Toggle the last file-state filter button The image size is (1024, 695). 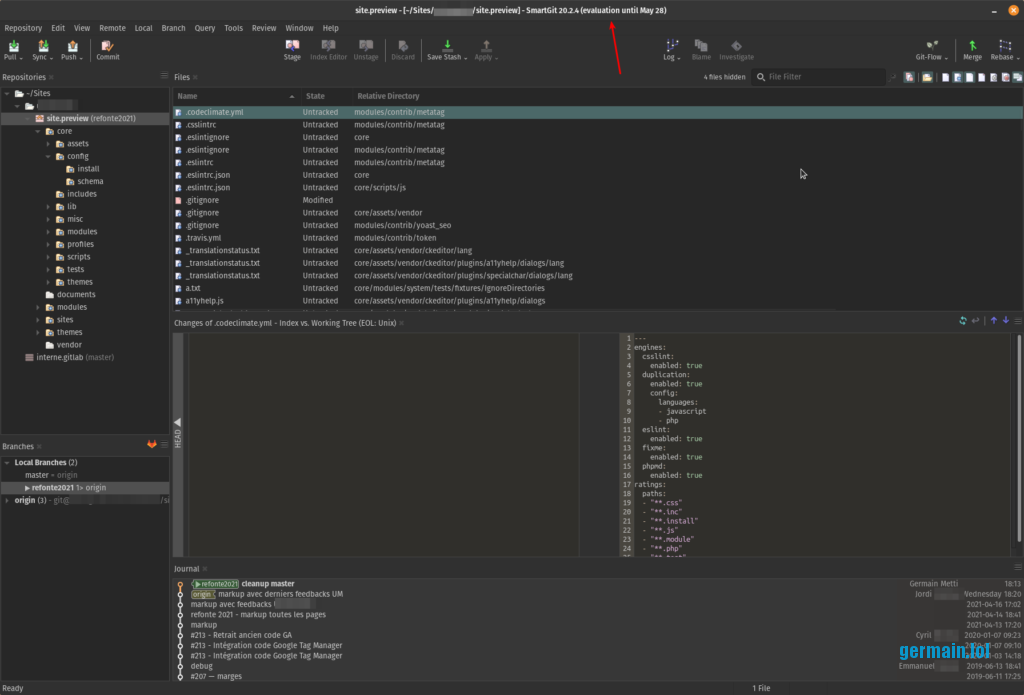(x=1017, y=77)
